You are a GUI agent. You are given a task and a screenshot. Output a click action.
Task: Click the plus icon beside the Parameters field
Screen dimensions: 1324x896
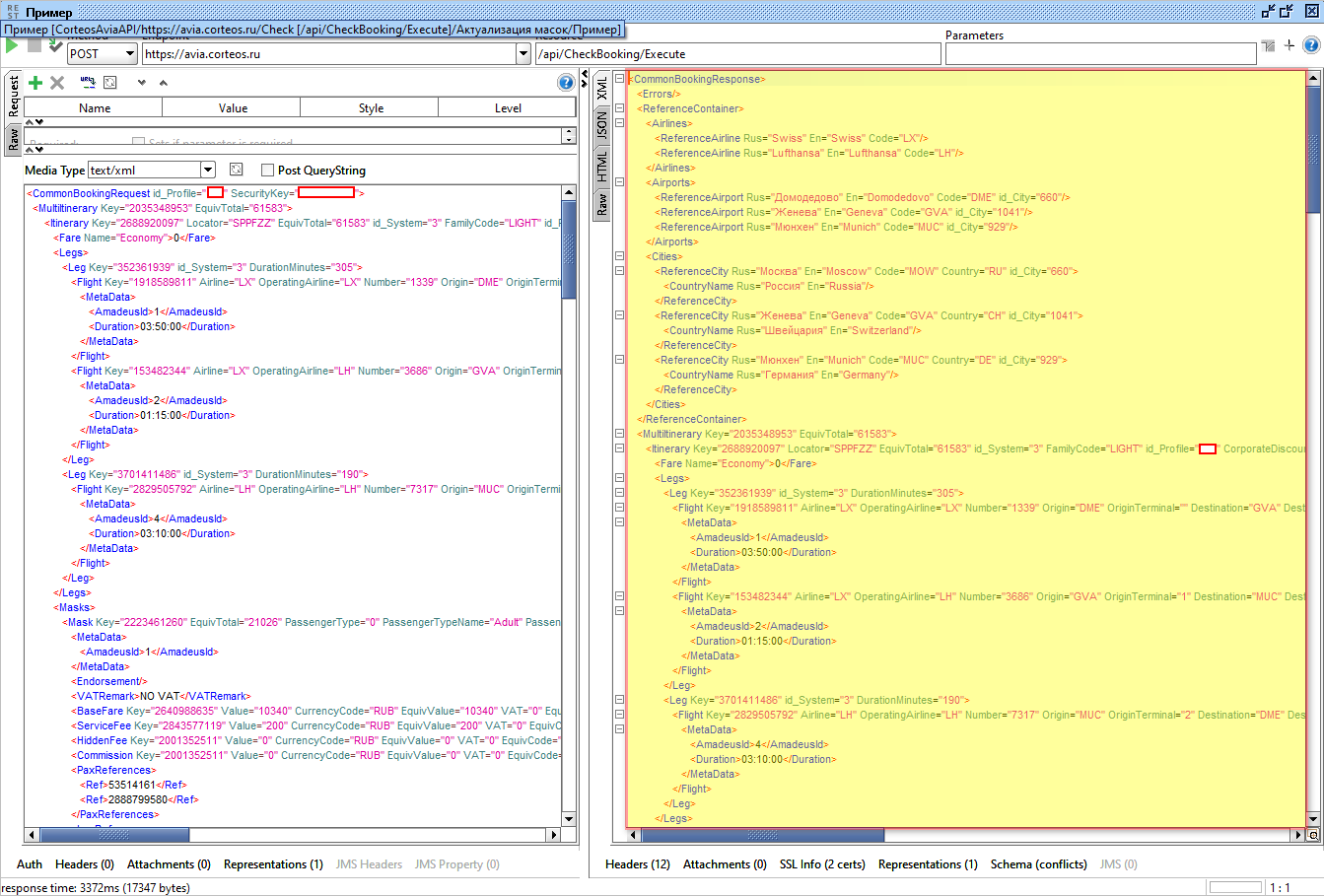[1289, 45]
